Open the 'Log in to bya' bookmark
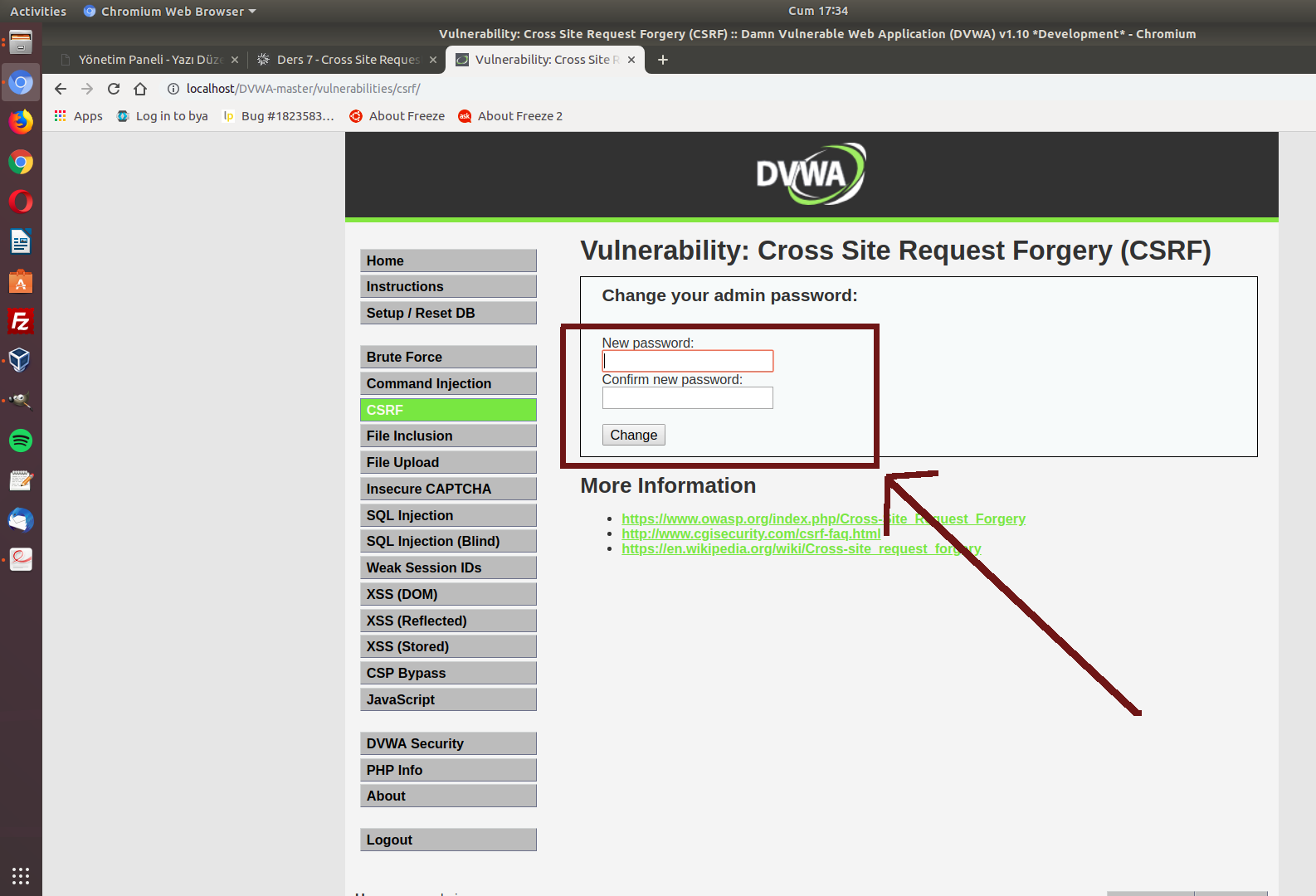The image size is (1316, 896). 163,116
